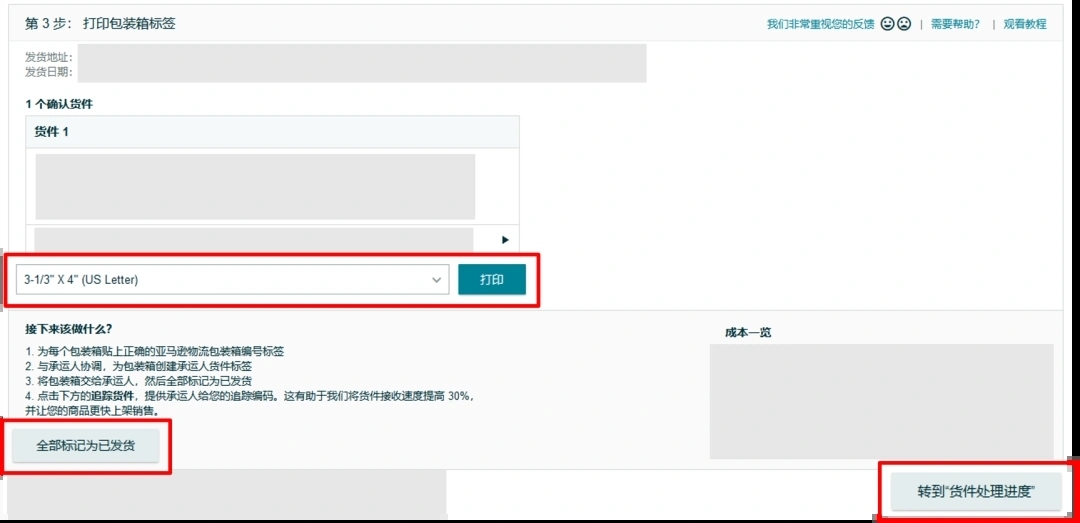Screen dimensions: 1080x523
Task: Open the 我们非常重视您的反馈 link
Action: tap(820, 24)
